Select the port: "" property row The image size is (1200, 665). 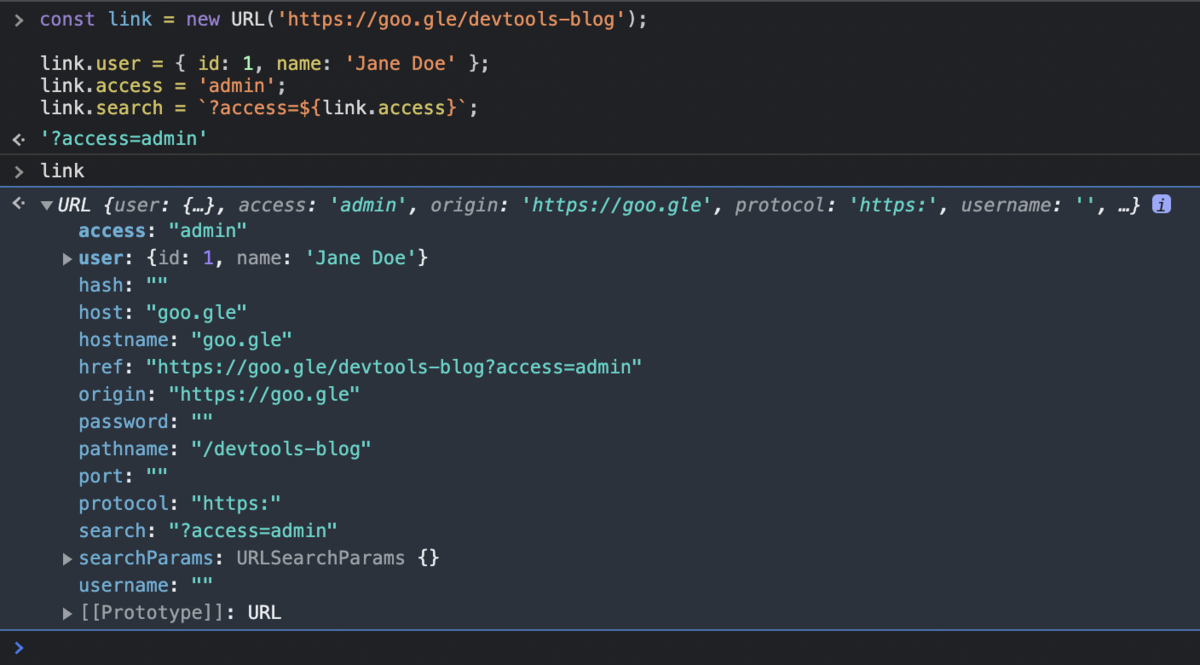(123, 476)
